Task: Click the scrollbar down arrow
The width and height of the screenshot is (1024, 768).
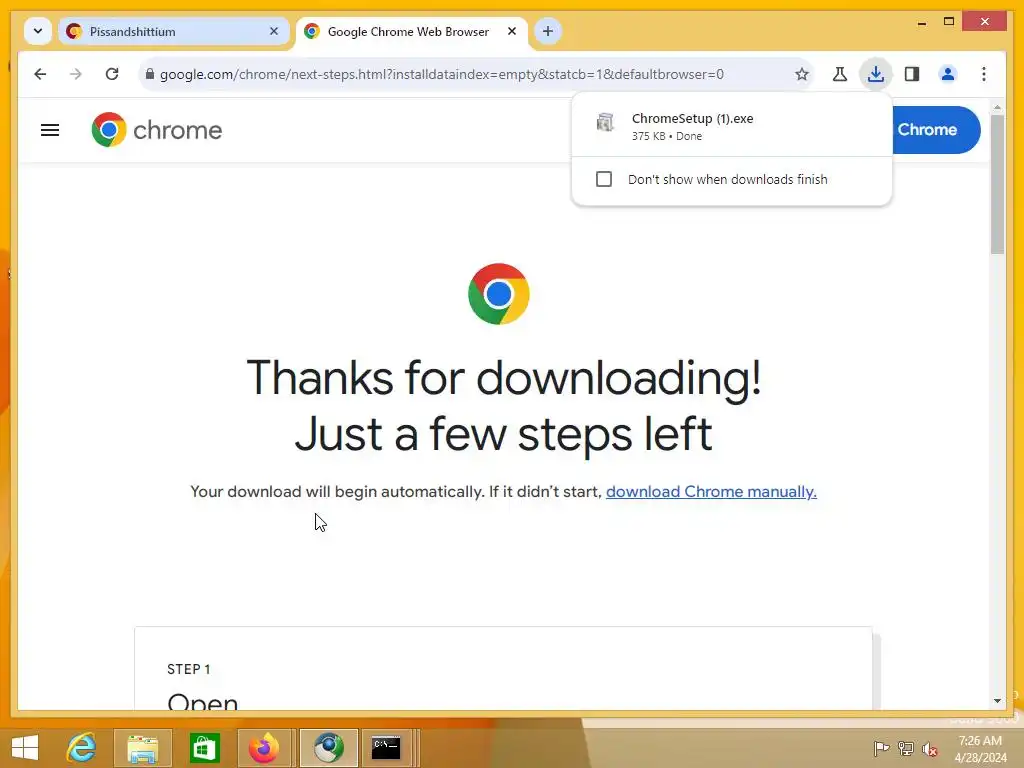Action: (x=997, y=701)
